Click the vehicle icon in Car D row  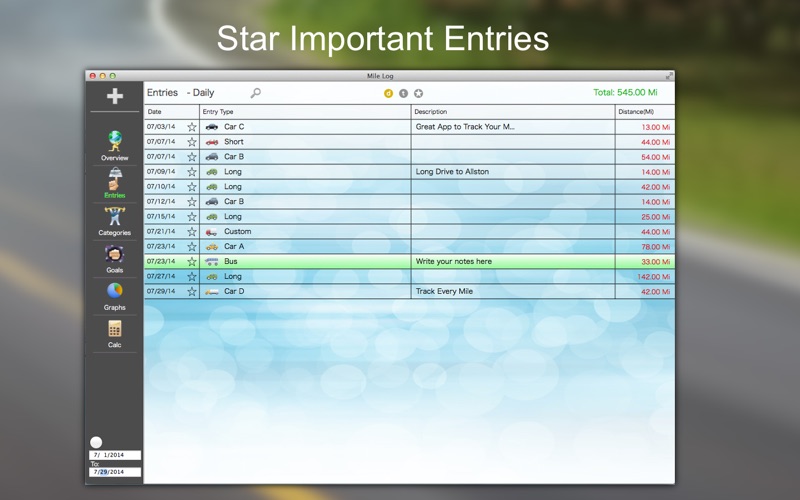click(212, 291)
